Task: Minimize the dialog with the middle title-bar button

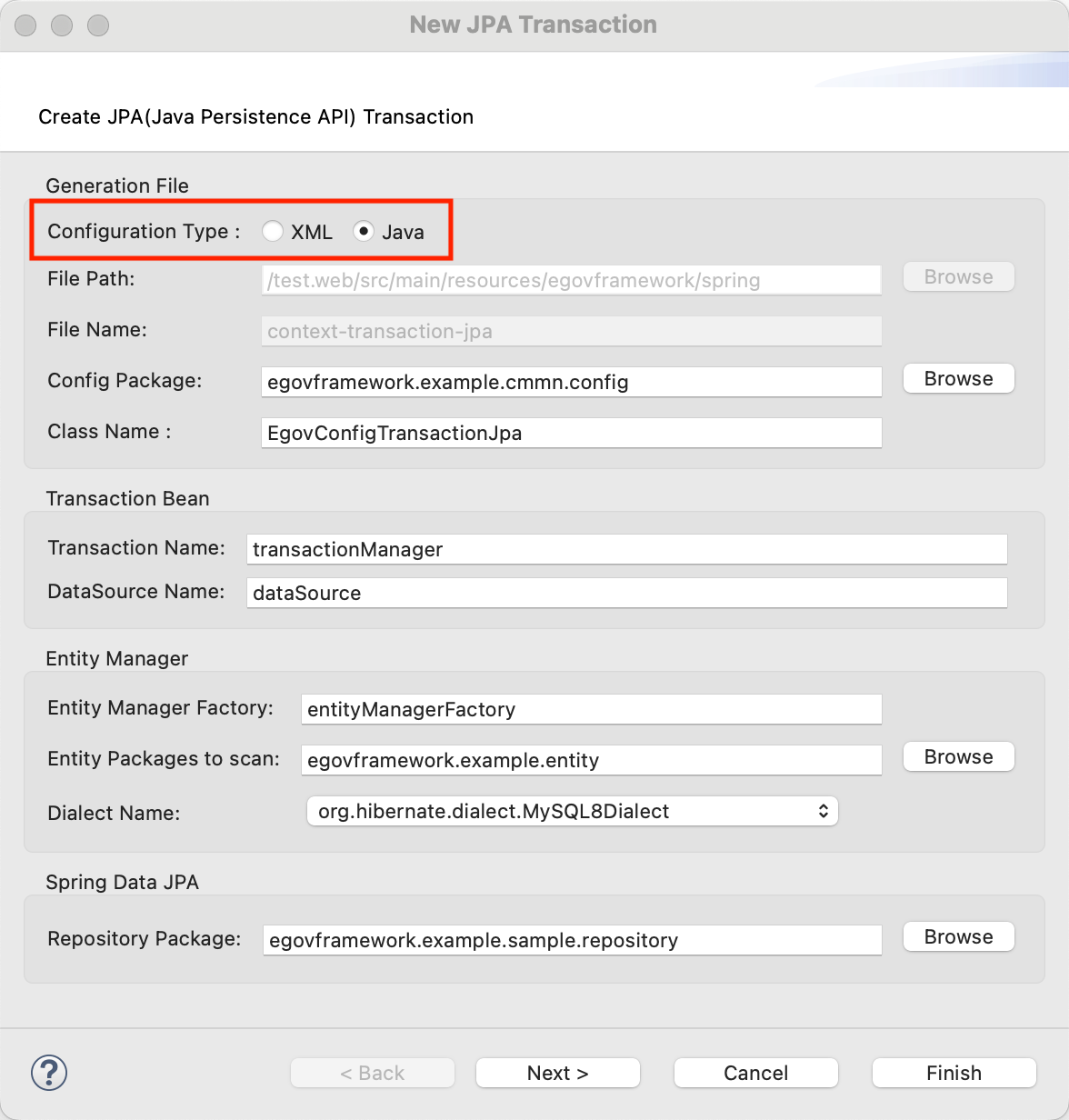Action: click(x=62, y=25)
